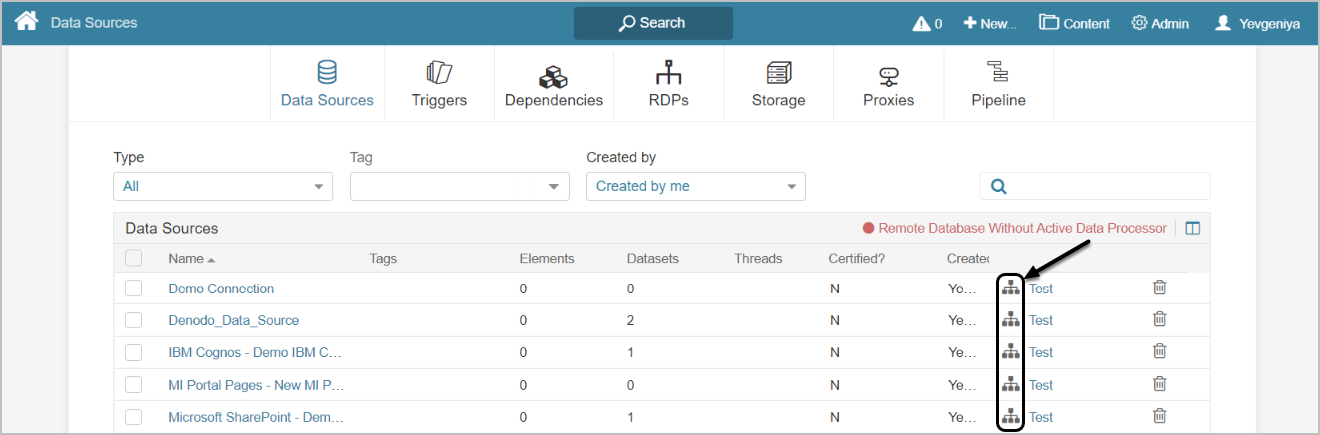Open the Created by me dropdown

click(695, 186)
